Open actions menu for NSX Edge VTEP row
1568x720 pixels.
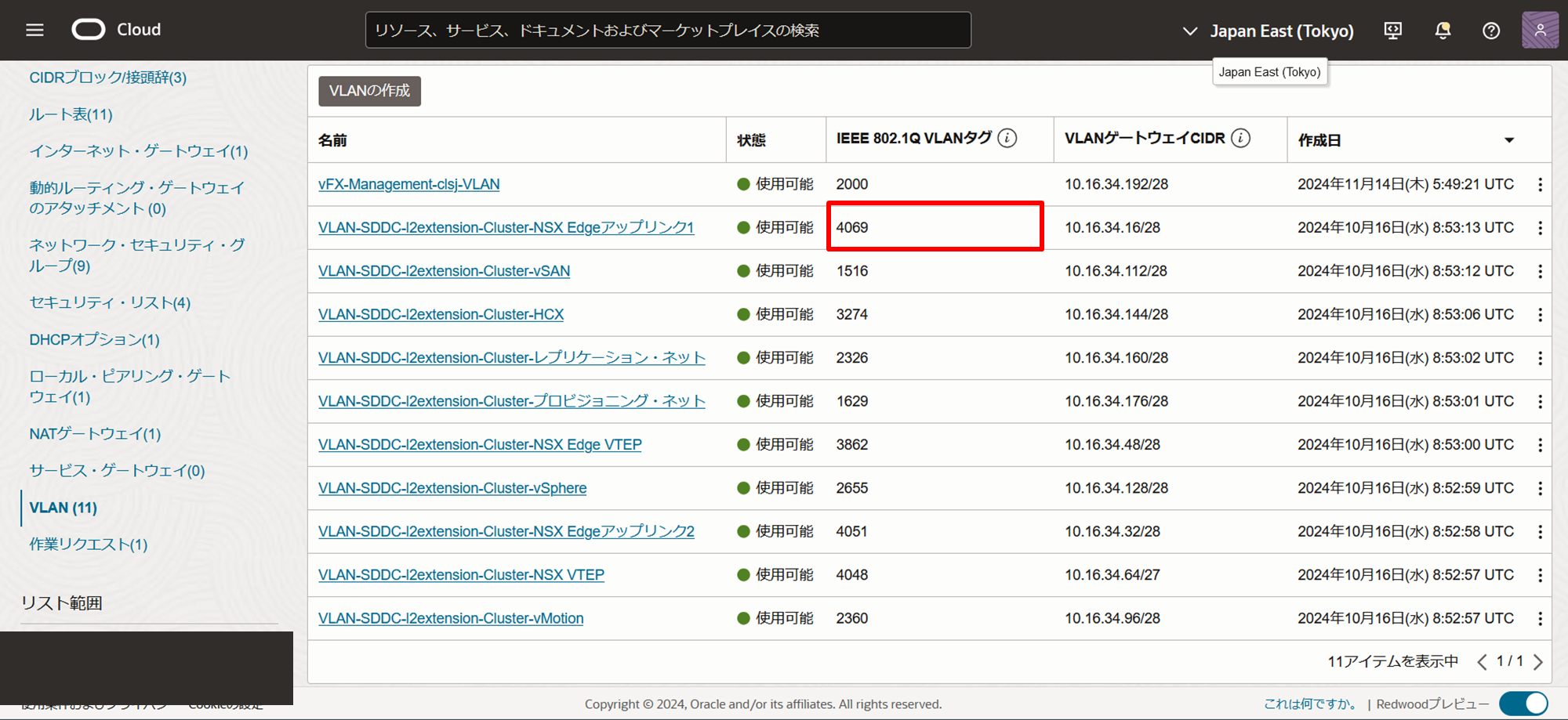point(1540,445)
